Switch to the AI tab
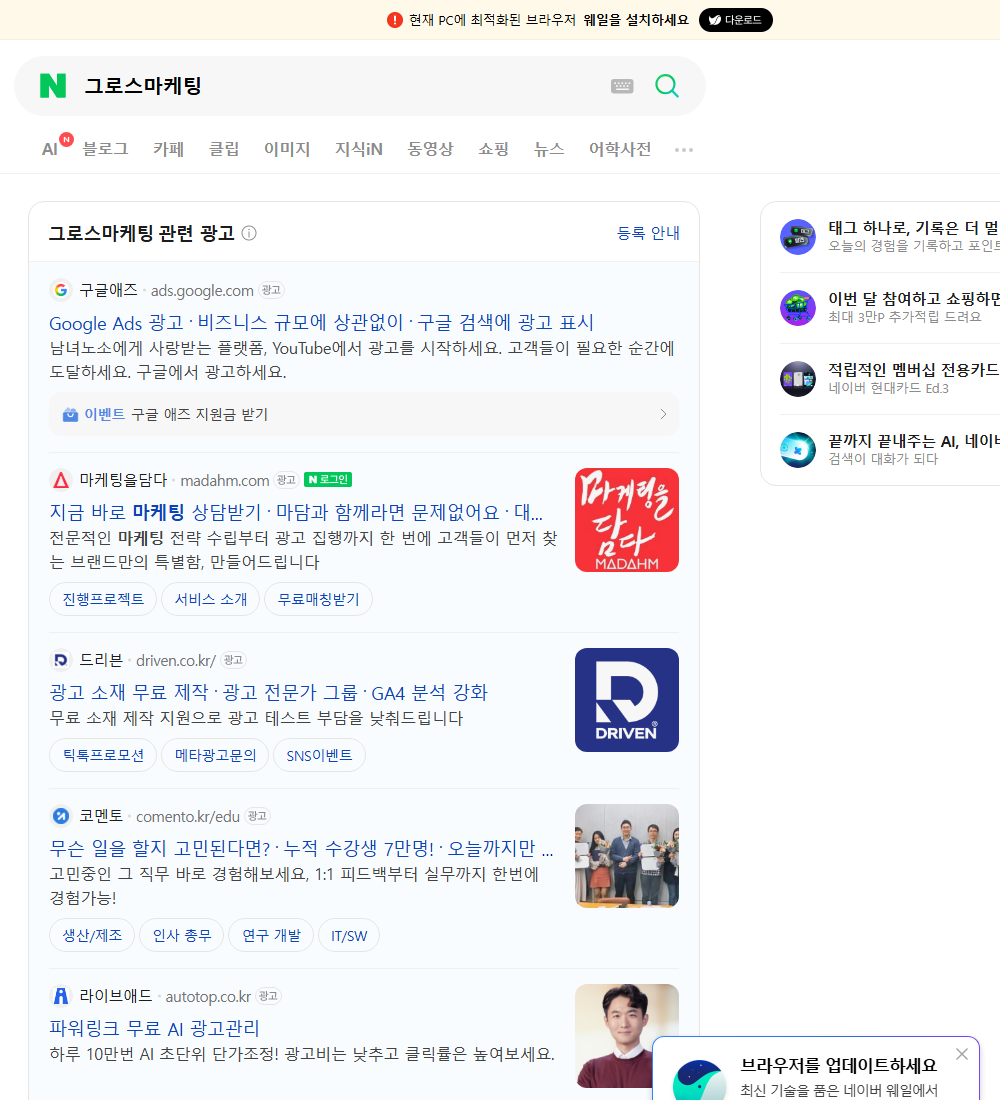This screenshot has height=1100, width=1000. click(50, 149)
